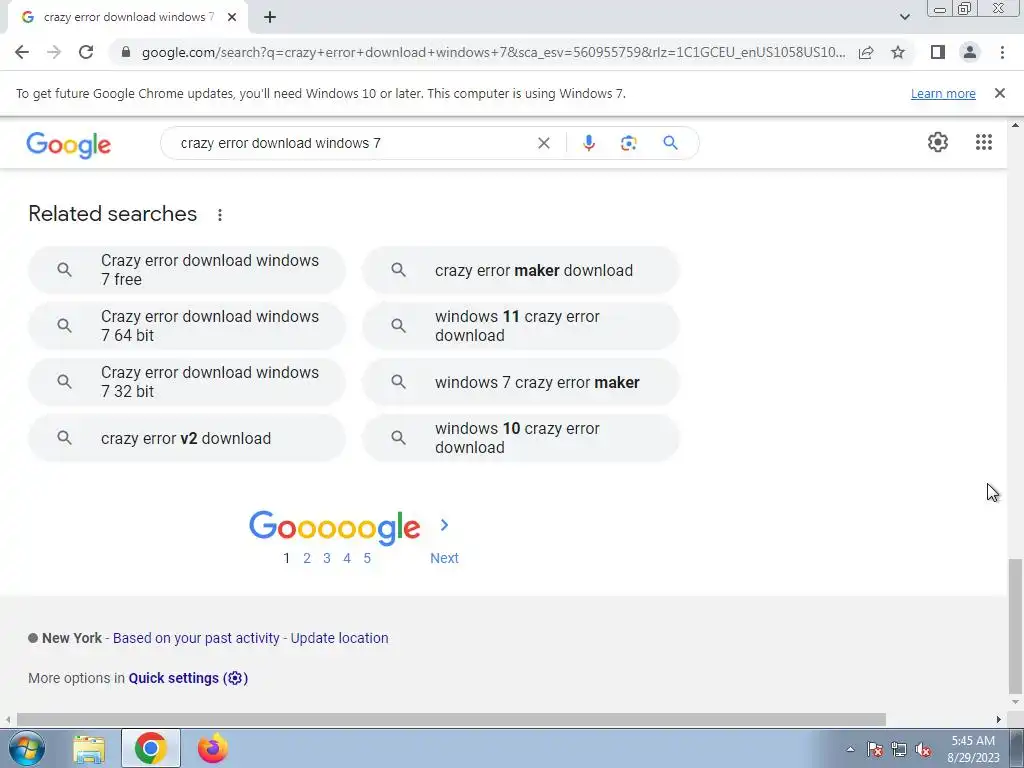Show hidden system tray icons
Screen dimensions: 1024x768
point(850,749)
